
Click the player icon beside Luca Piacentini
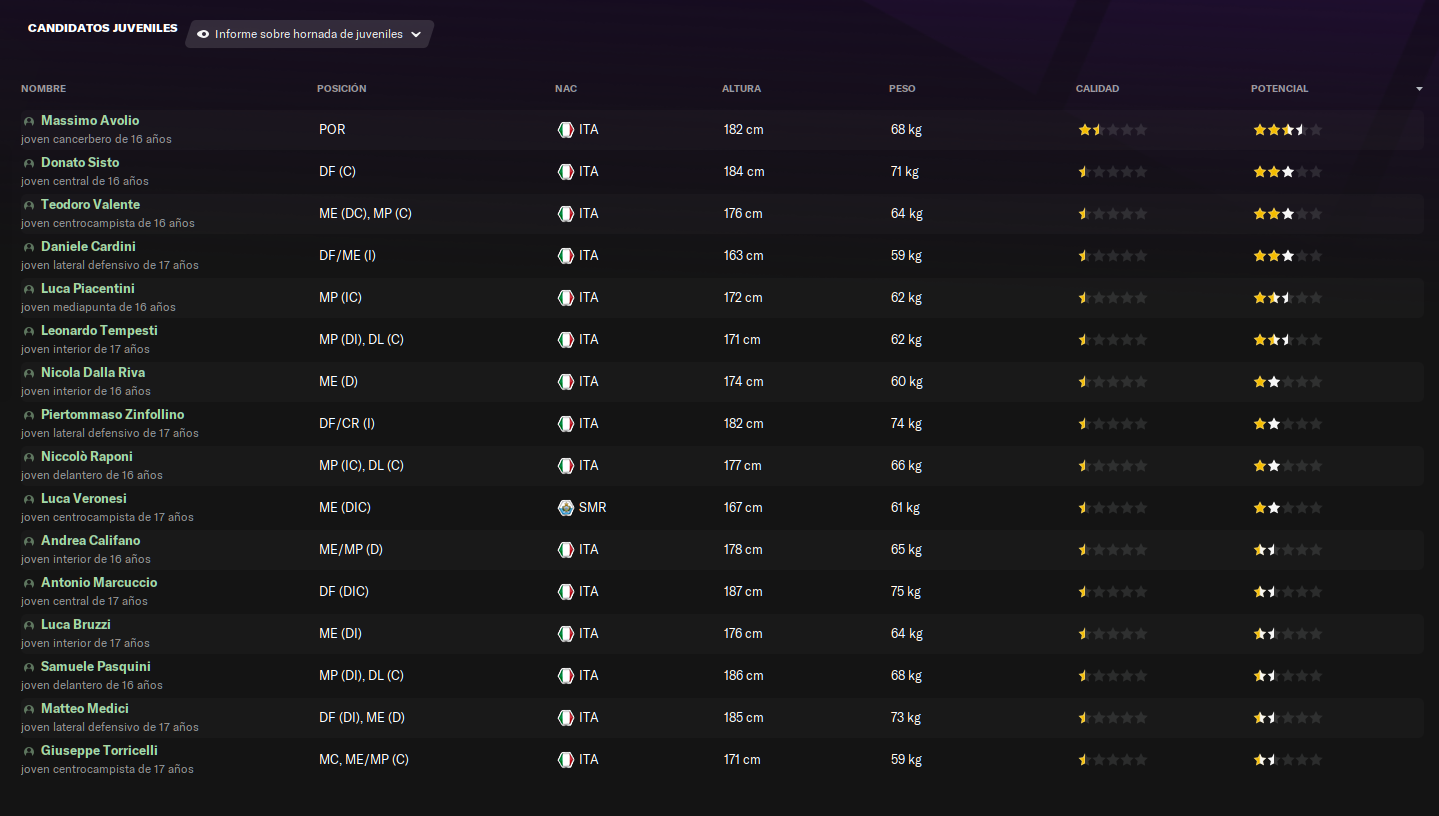click(x=29, y=289)
